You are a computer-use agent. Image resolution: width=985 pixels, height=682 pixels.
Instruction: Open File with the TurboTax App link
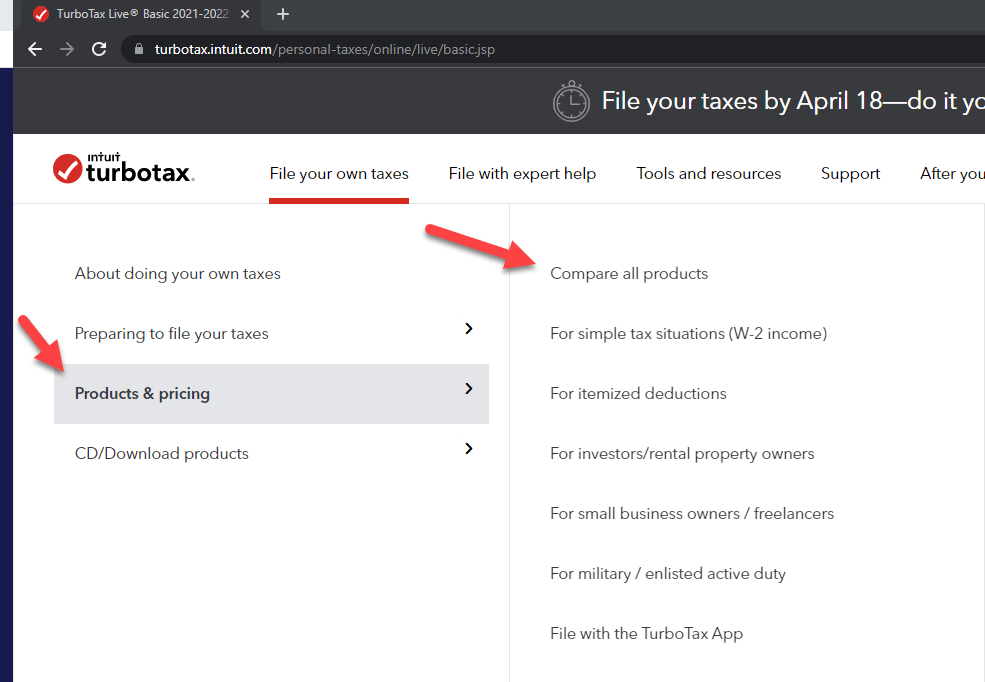tap(646, 634)
